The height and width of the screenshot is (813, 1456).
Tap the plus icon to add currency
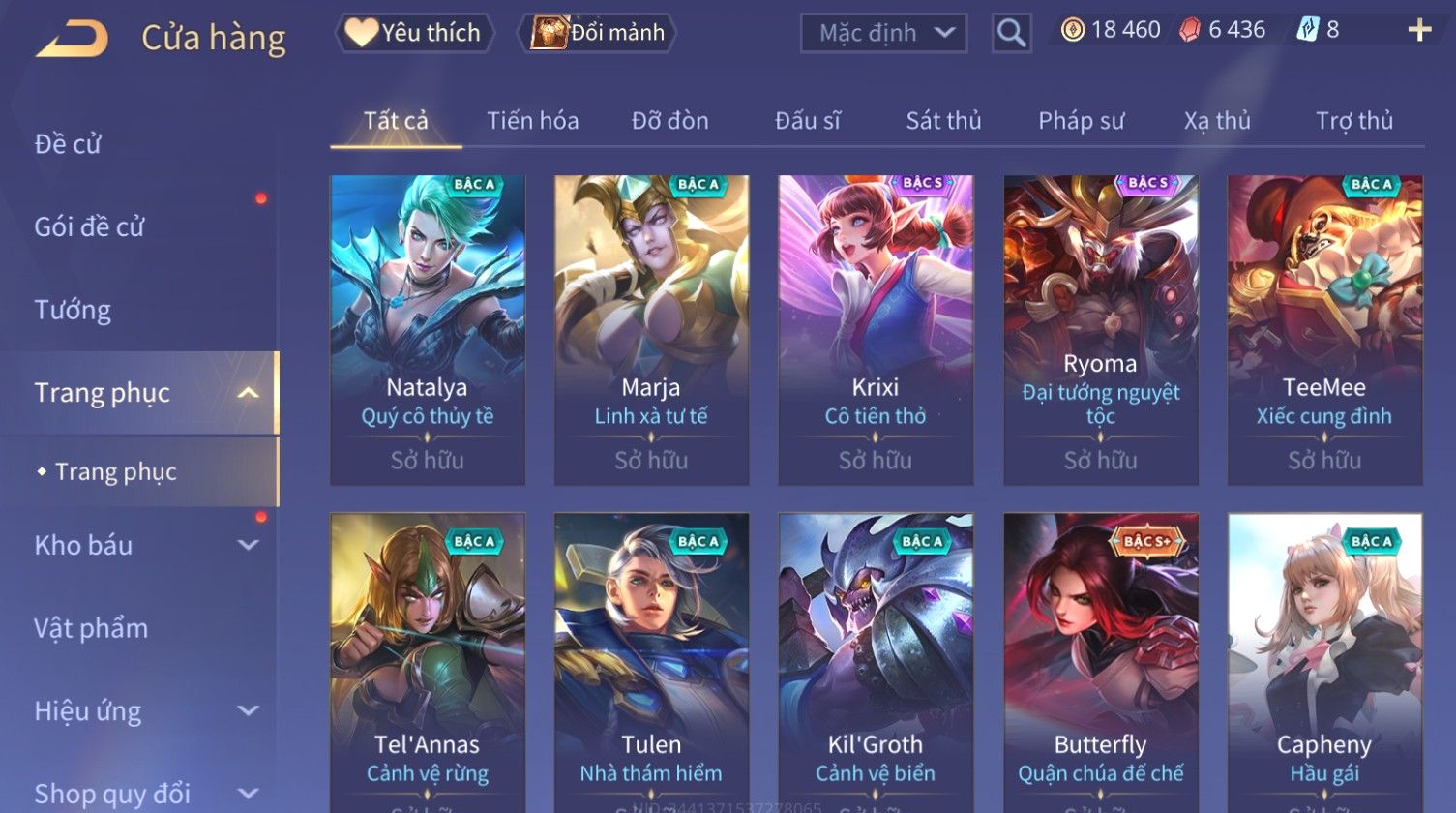coord(1419,31)
